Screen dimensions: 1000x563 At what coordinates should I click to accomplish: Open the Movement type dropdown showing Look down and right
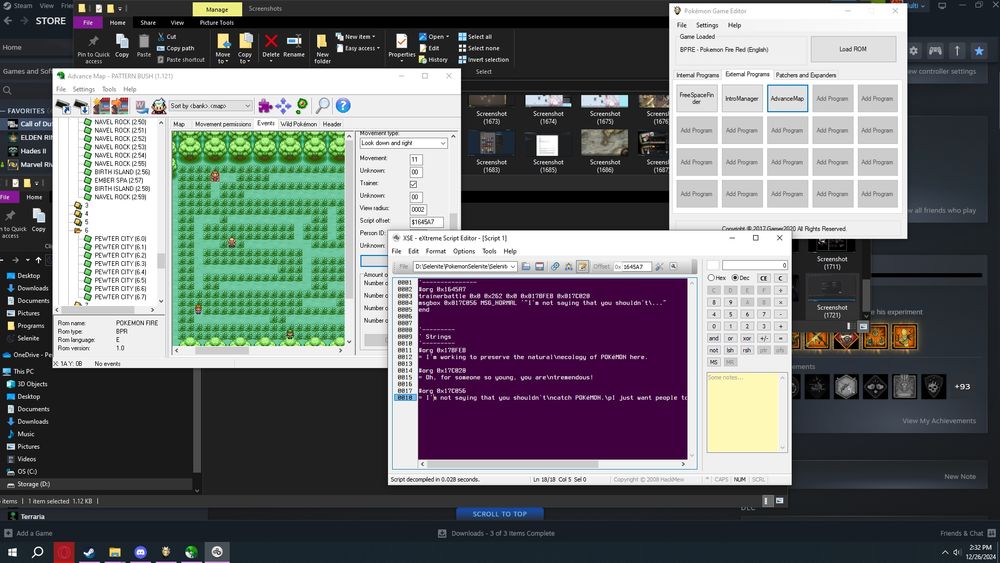[x=403, y=143]
